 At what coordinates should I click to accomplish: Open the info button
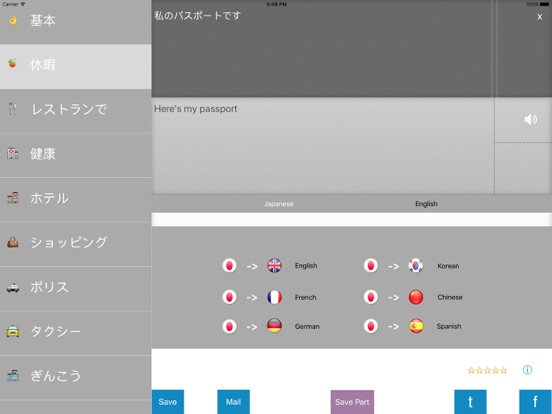pyautogui.click(x=527, y=370)
